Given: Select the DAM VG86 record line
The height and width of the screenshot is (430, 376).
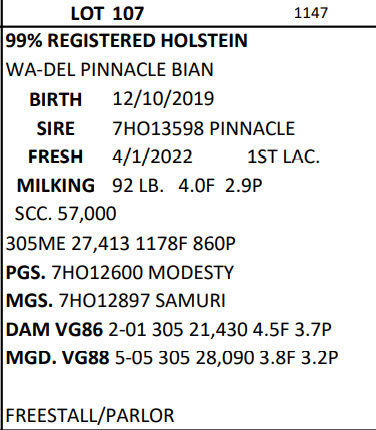Looking at the screenshot, I should click(x=169, y=330).
